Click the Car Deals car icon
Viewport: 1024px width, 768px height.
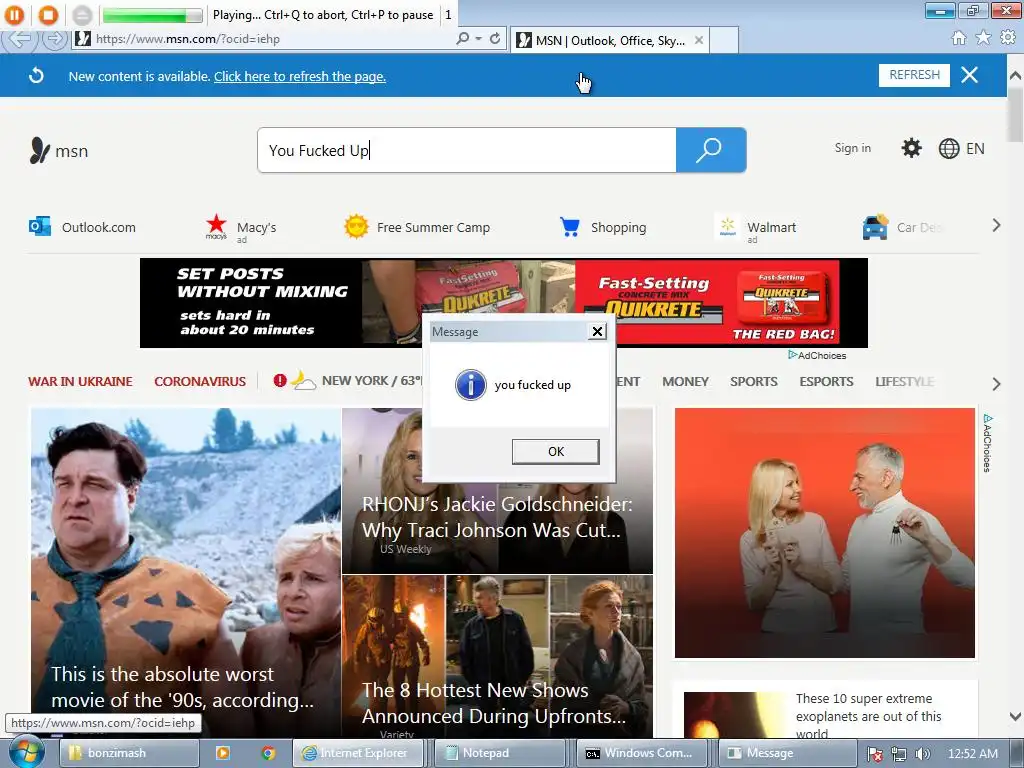[x=875, y=227]
